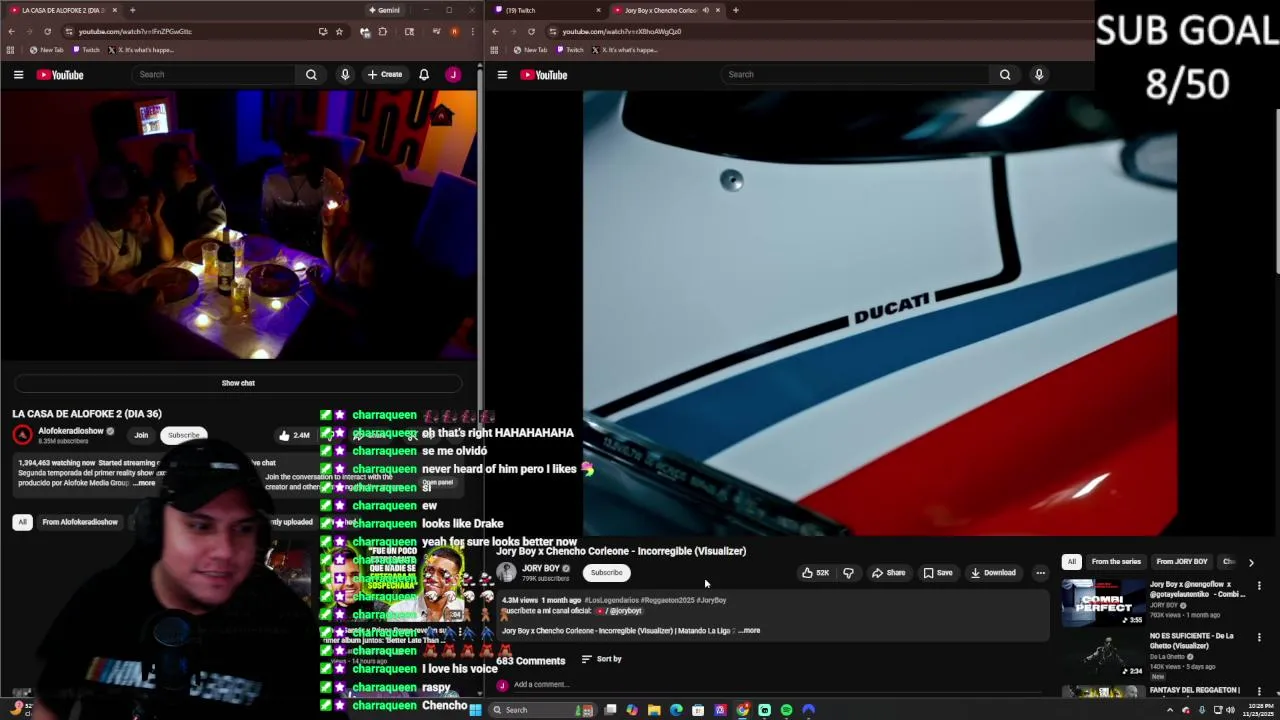Subscribe to the Alofokeradioshow channel
The width and height of the screenshot is (1280, 720).
coord(183,435)
